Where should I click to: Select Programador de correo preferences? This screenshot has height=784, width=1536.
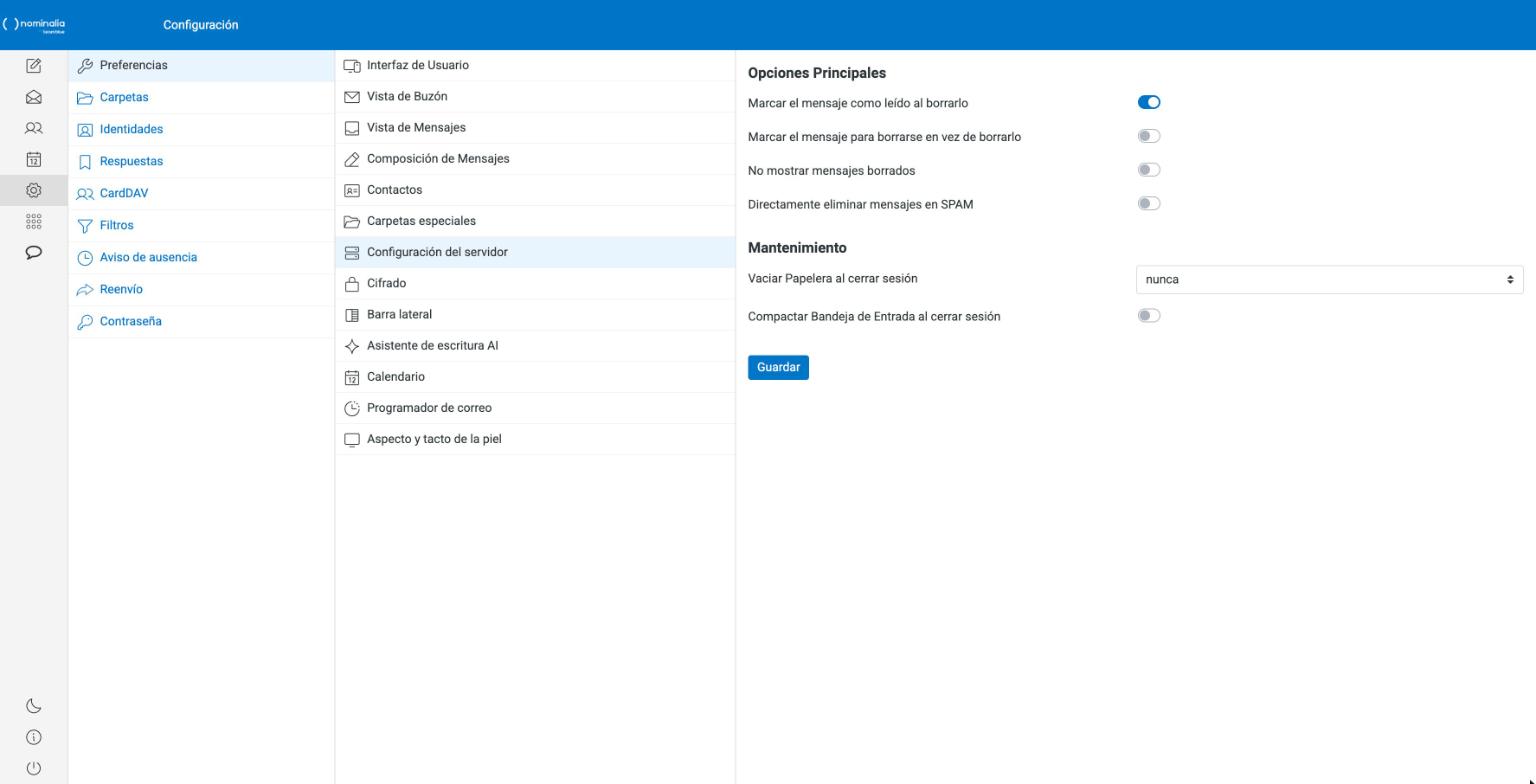point(535,407)
